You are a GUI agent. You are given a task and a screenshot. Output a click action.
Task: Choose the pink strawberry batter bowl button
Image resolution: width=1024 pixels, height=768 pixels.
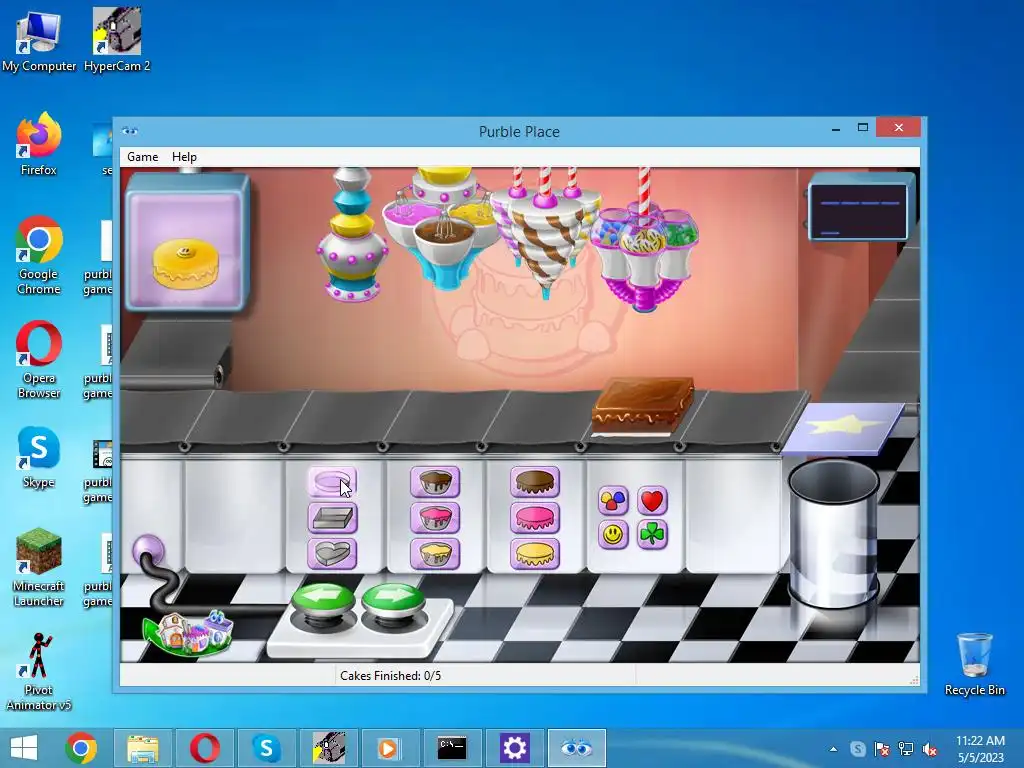(x=435, y=518)
